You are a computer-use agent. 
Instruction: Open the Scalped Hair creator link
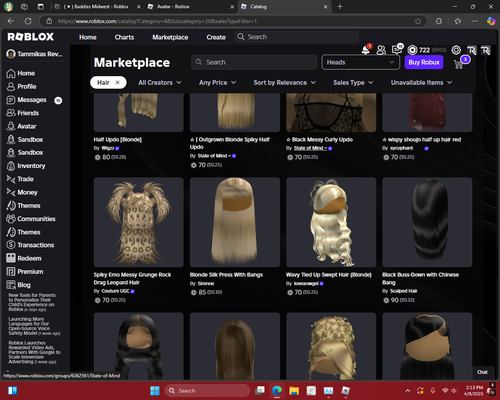[404, 291]
